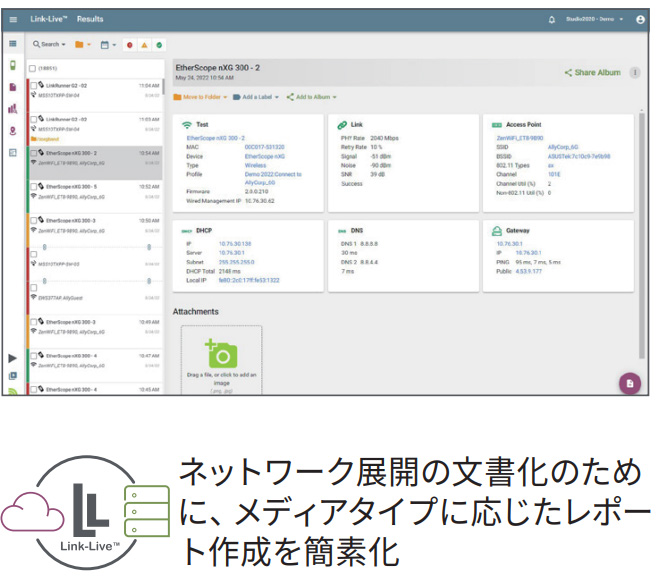Check the EtherScope nXG 300-3 10:49 AM checkbox

[34, 322]
